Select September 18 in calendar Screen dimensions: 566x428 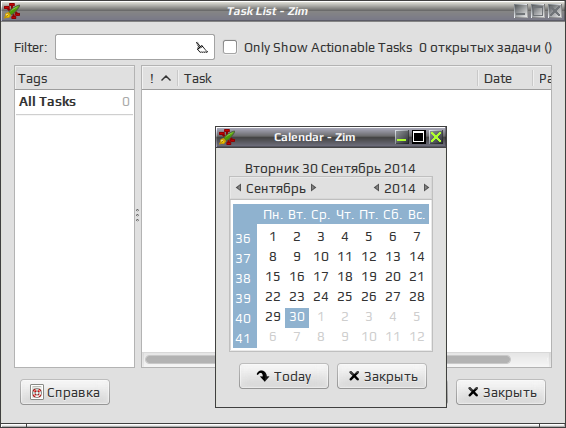pyautogui.click(x=345, y=277)
